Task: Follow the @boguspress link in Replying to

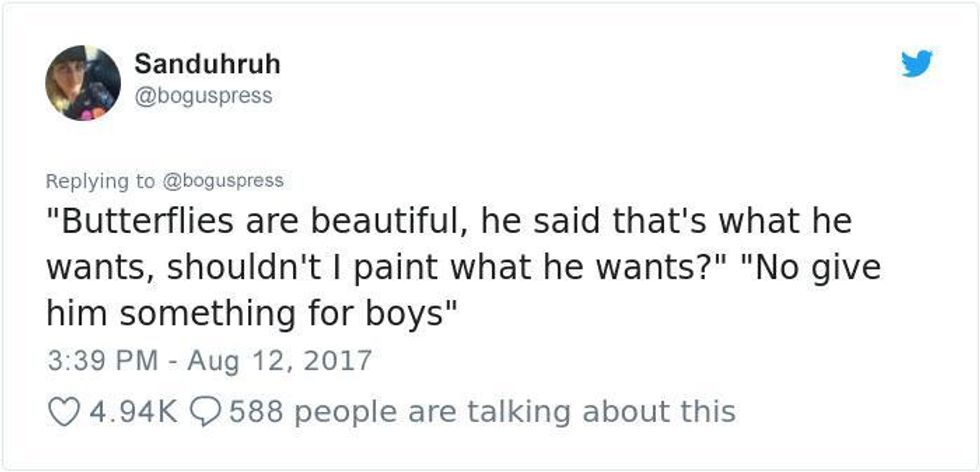Action: [223, 181]
